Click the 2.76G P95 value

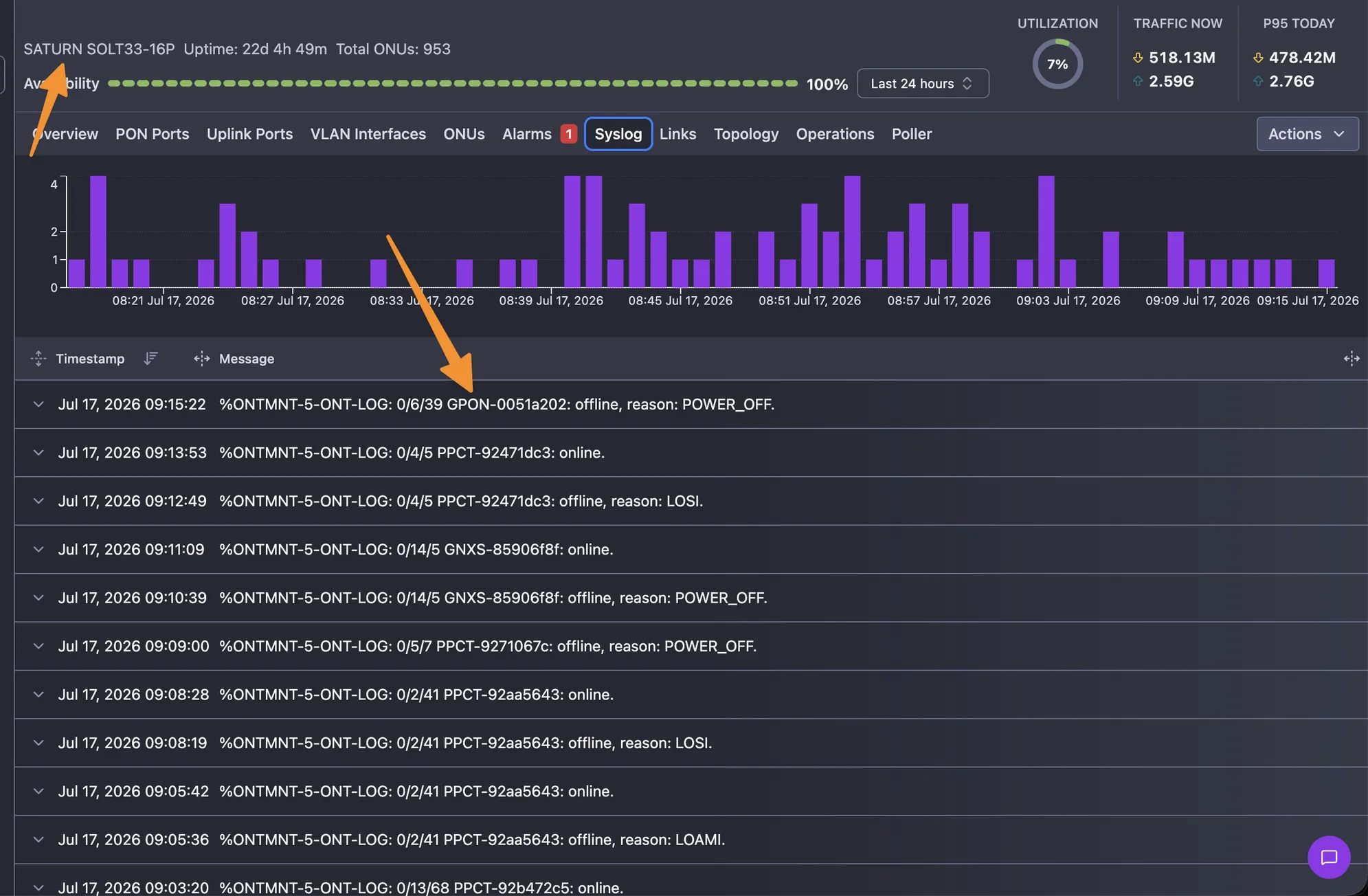(x=1291, y=81)
